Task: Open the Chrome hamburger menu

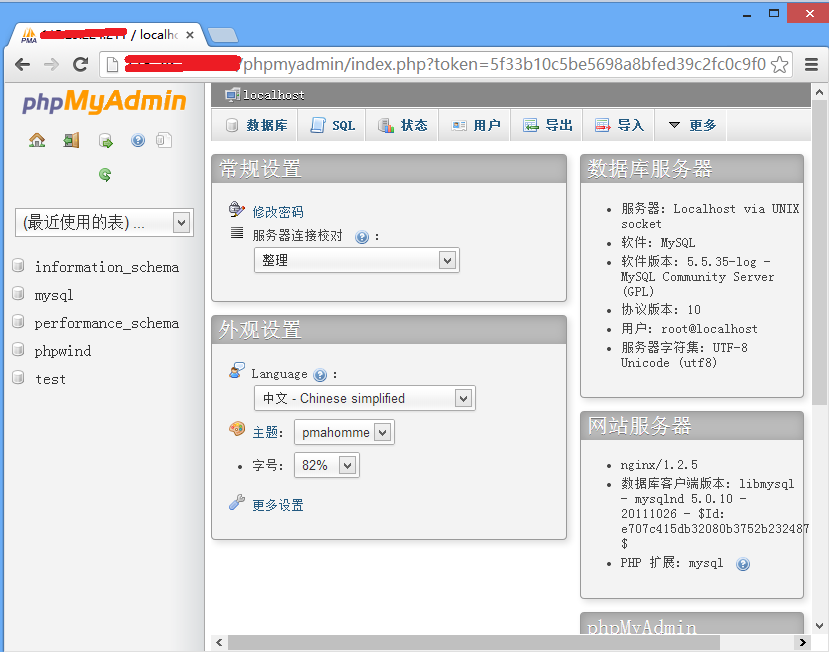Action: [x=811, y=65]
